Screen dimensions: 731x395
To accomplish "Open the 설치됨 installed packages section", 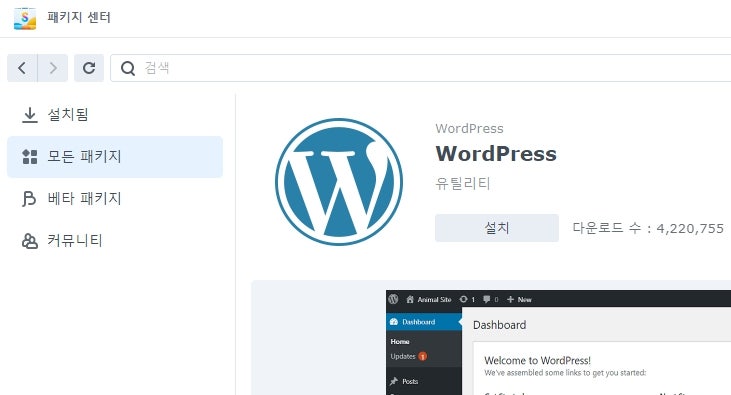I will [115, 115].
